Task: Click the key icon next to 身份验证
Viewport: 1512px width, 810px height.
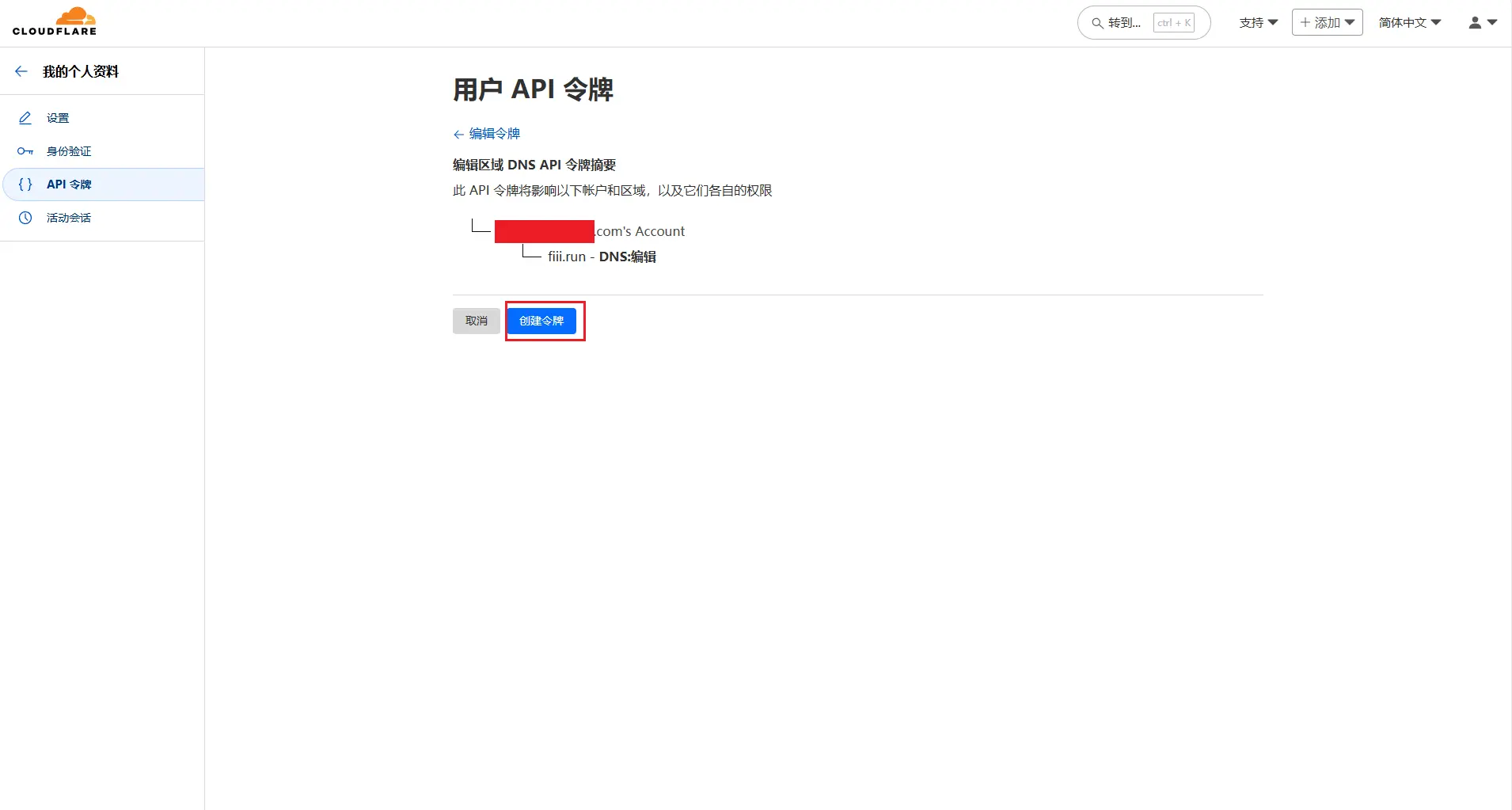Action: pos(25,151)
